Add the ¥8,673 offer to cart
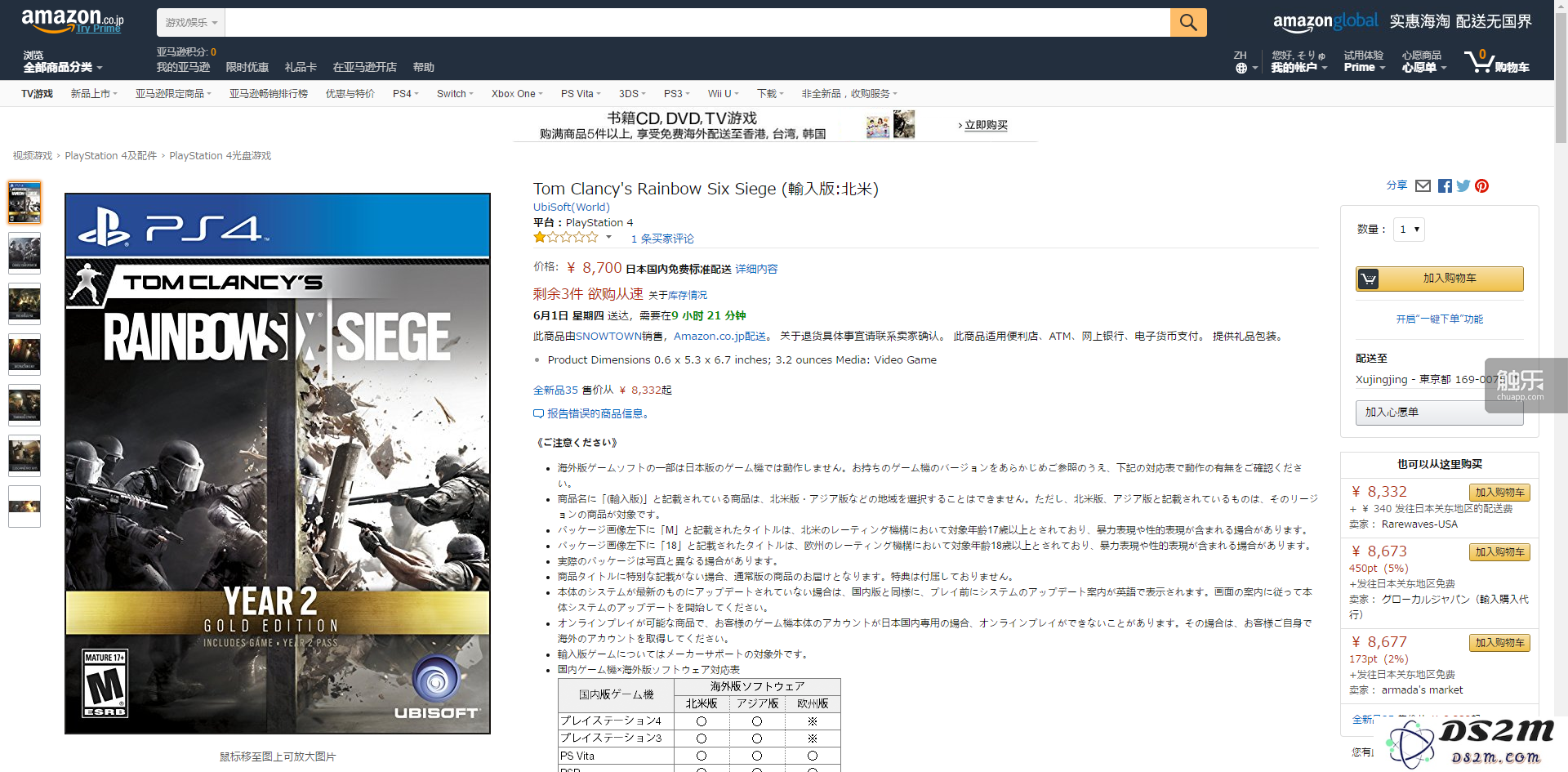1568x772 pixels. pyautogui.click(x=1499, y=552)
